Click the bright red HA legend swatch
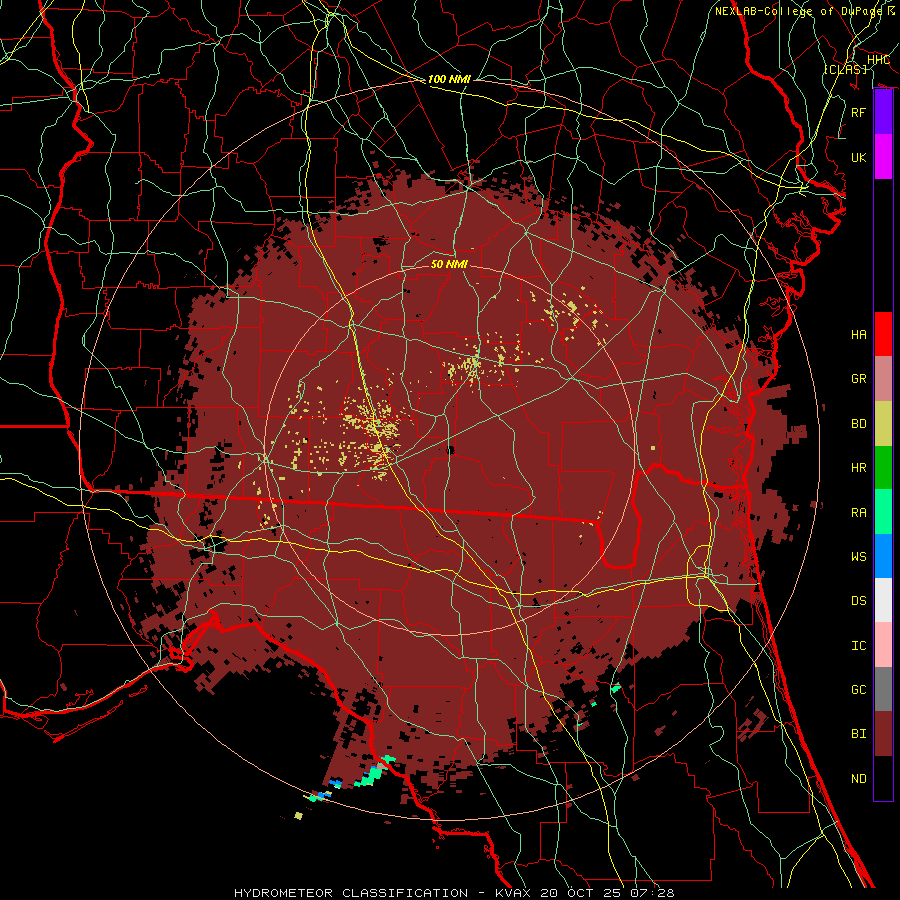 pyautogui.click(x=883, y=334)
